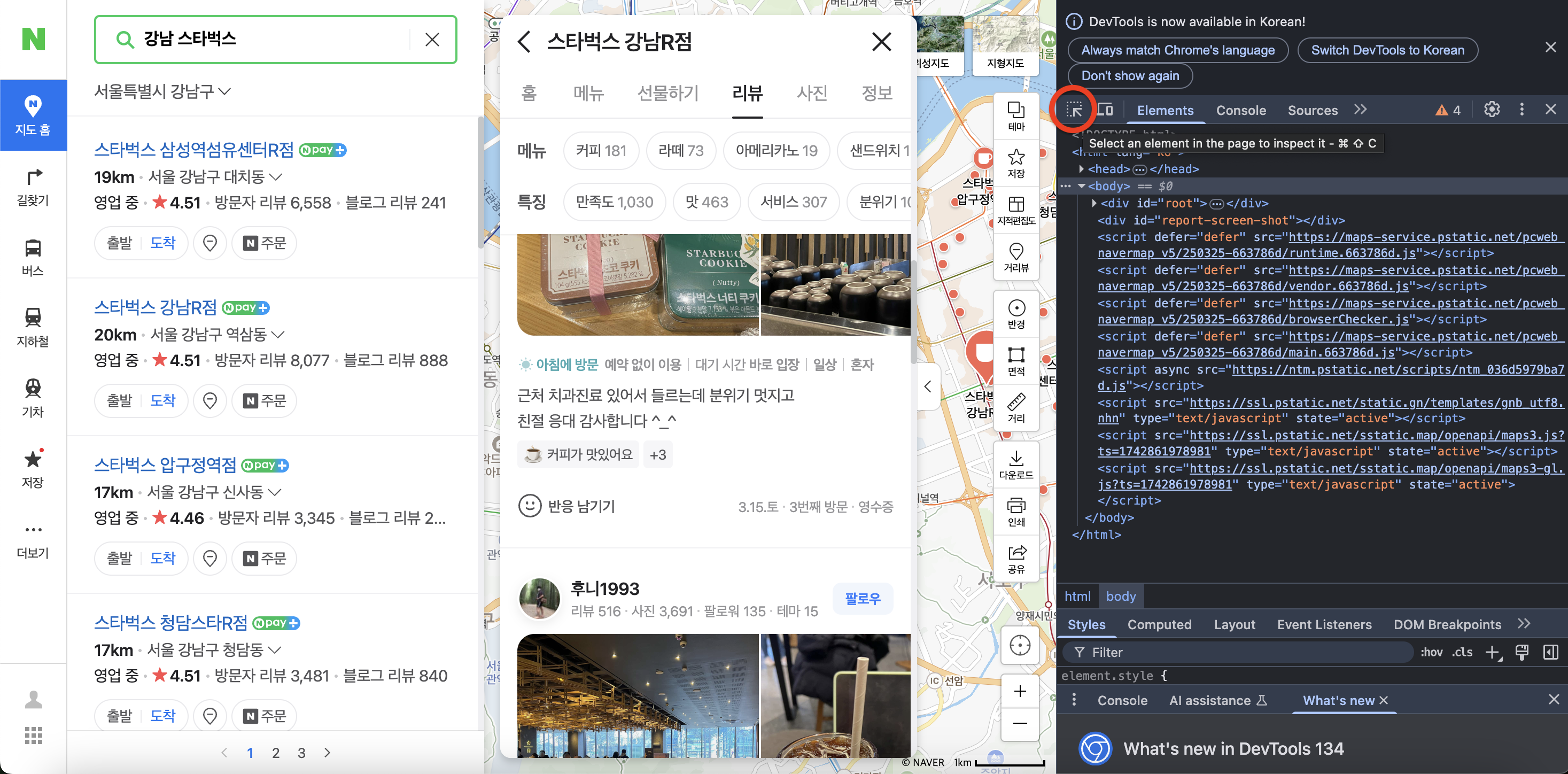This screenshot has height=774, width=1568.
Task: Switch to the 사진 tab
Action: 812,93
